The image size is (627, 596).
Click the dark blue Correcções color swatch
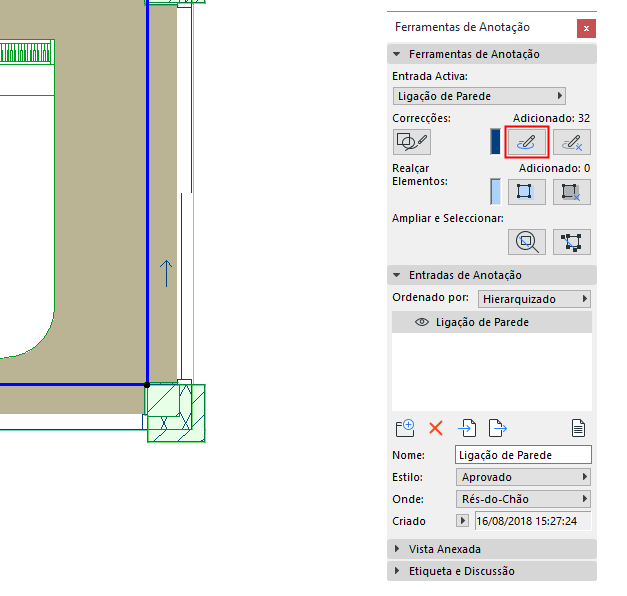495,142
